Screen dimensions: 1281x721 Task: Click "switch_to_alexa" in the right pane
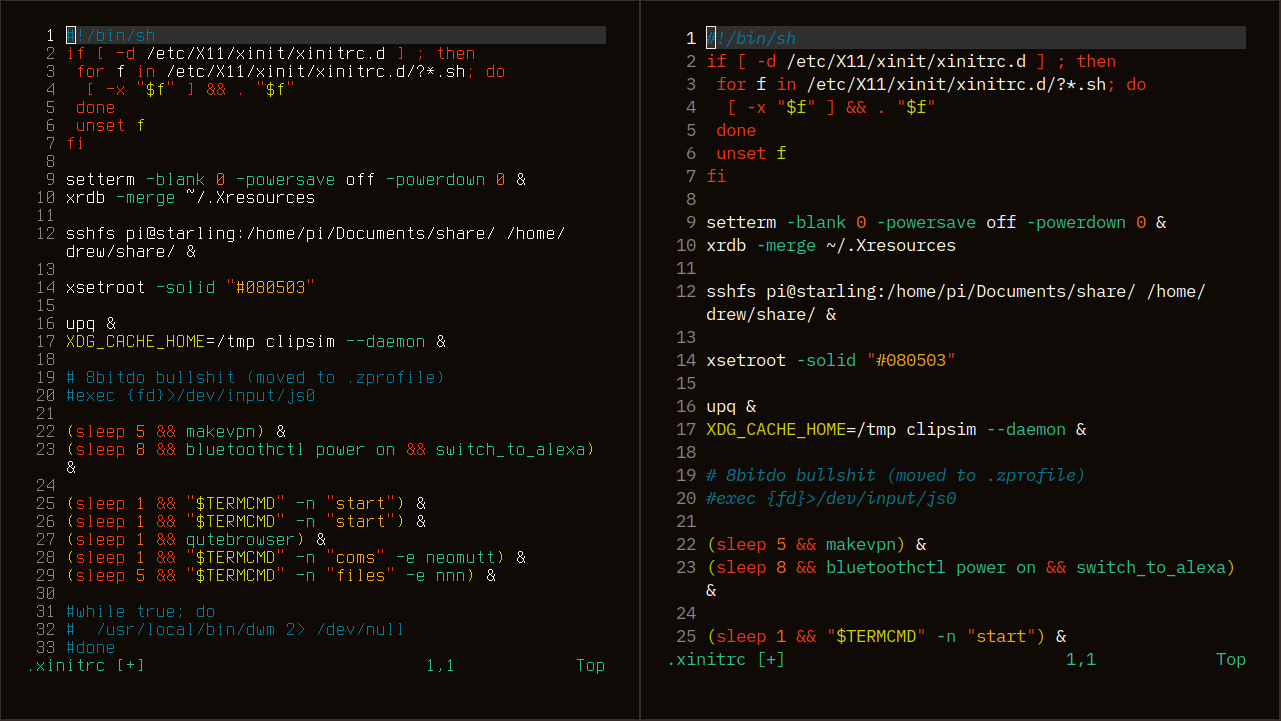tap(1150, 568)
